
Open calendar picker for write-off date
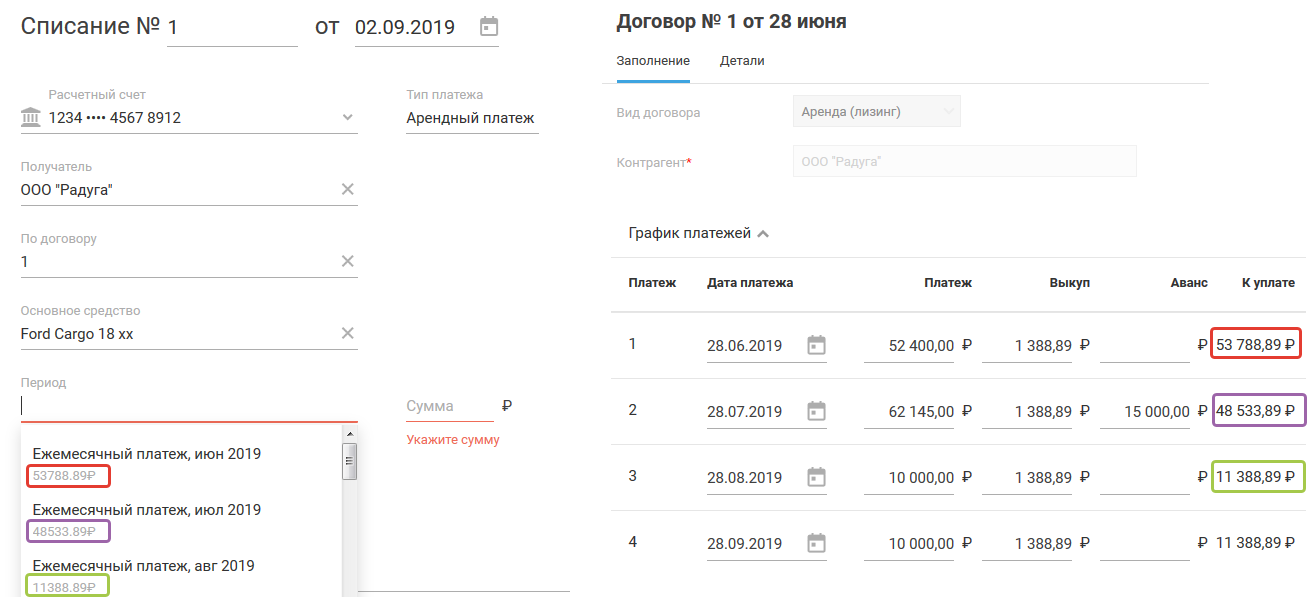[x=488, y=27]
